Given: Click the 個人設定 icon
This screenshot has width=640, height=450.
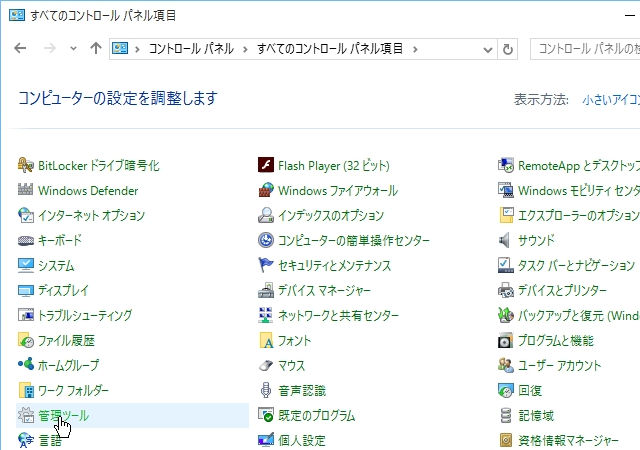Looking at the screenshot, I should click(x=266, y=440).
